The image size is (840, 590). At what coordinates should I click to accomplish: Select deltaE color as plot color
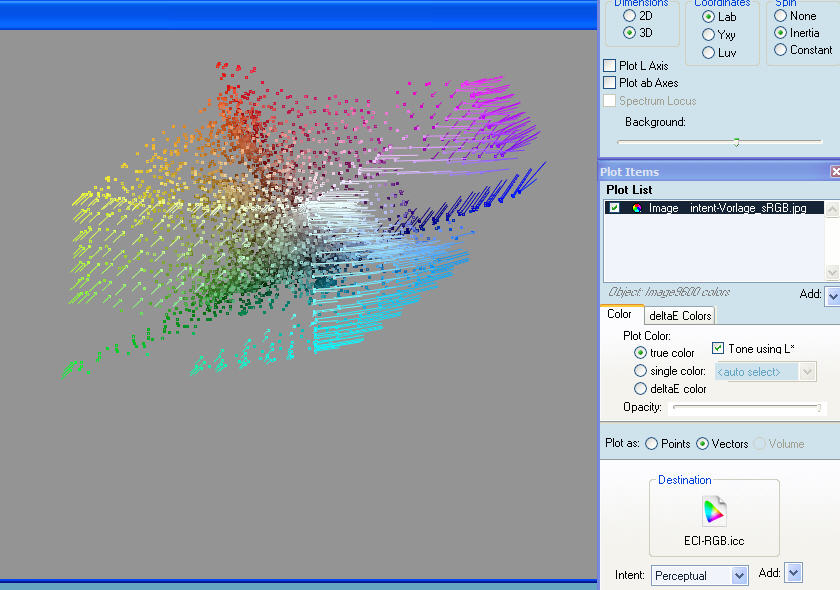[641, 389]
